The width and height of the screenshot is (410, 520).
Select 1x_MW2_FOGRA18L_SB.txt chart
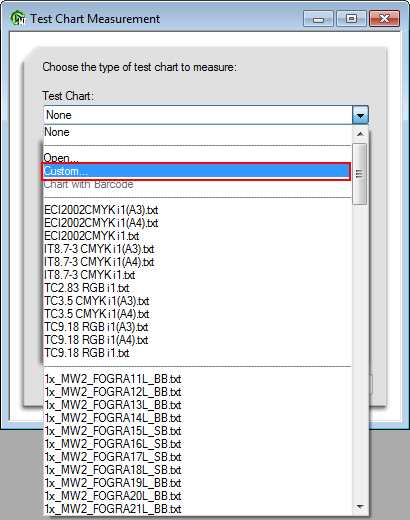pyautogui.click(x=197, y=470)
